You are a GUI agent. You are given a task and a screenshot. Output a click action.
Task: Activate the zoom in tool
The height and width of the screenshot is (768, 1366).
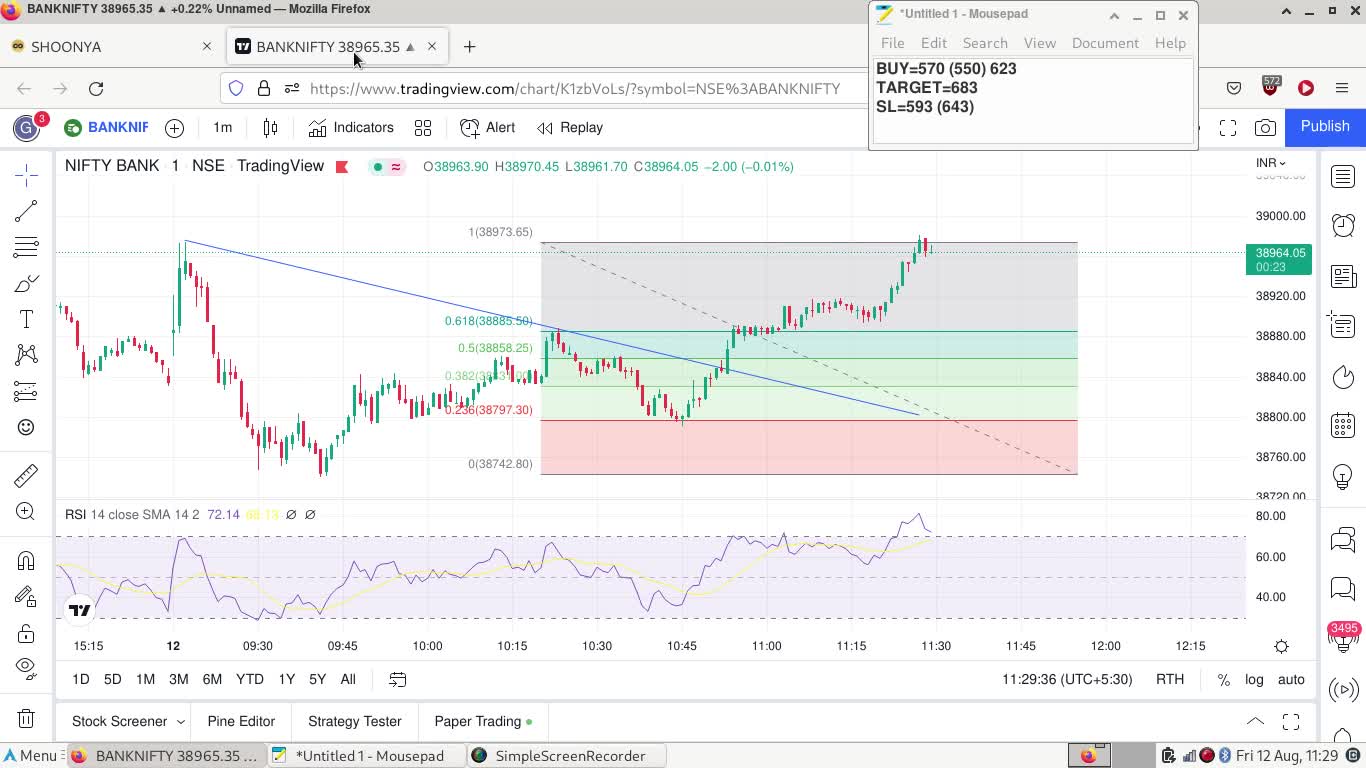coord(26,511)
